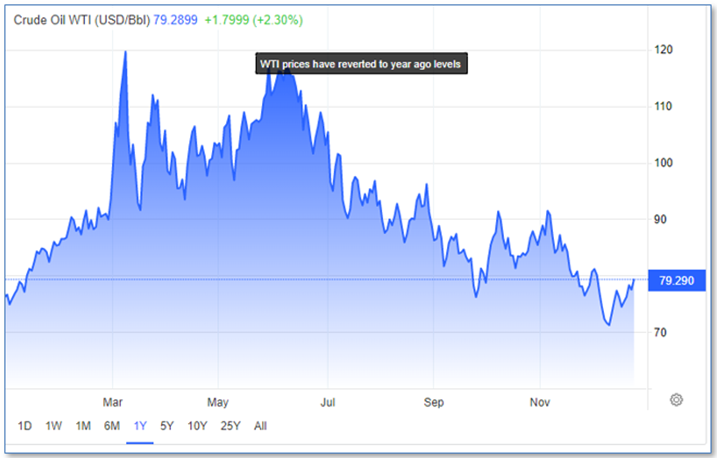Click the 100 y-axis label
The height and width of the screenshot is (458, 717).
pyautogui.click(x=663, y=163)
